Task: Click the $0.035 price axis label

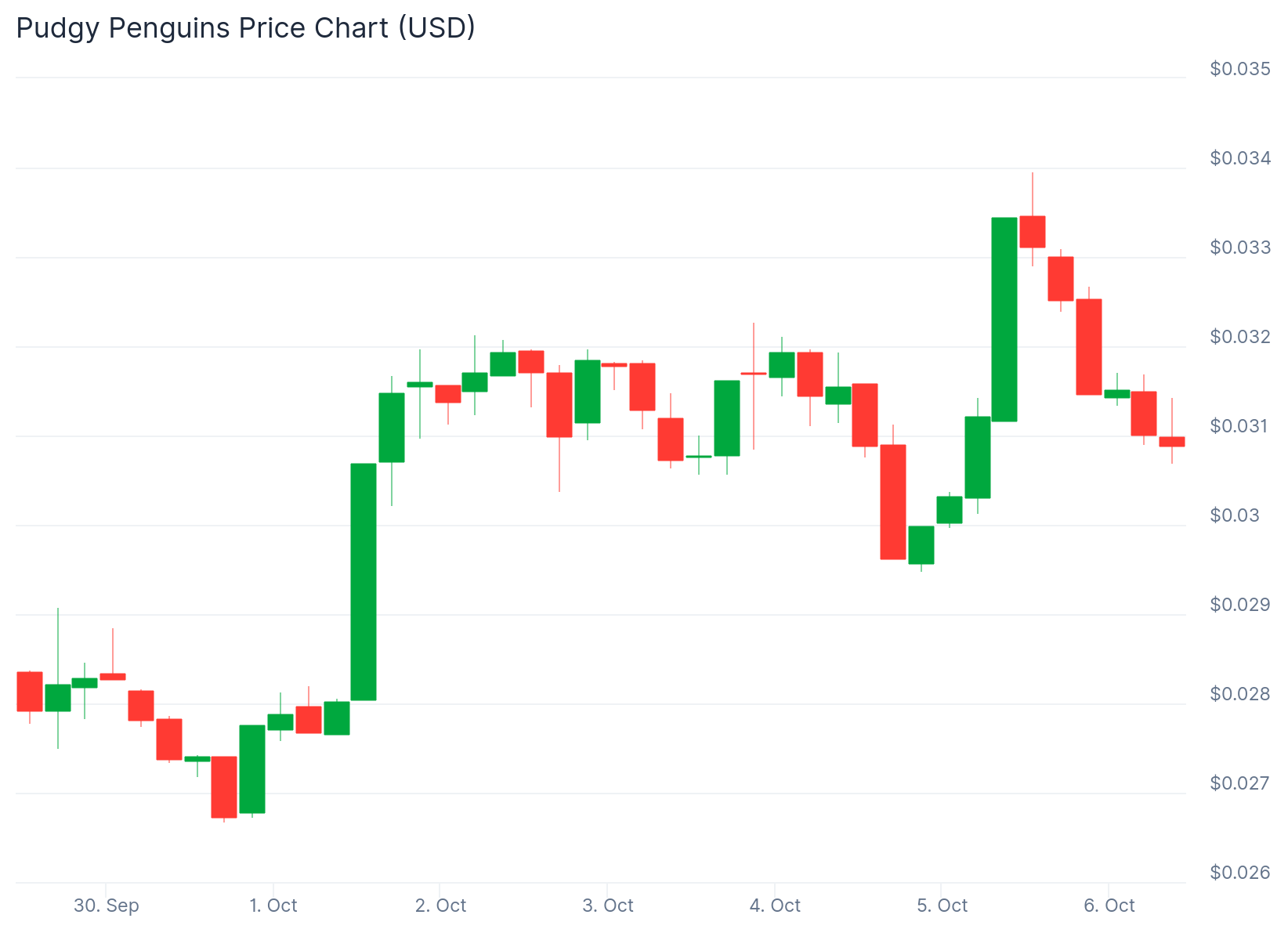Action: pos(1239,69)
